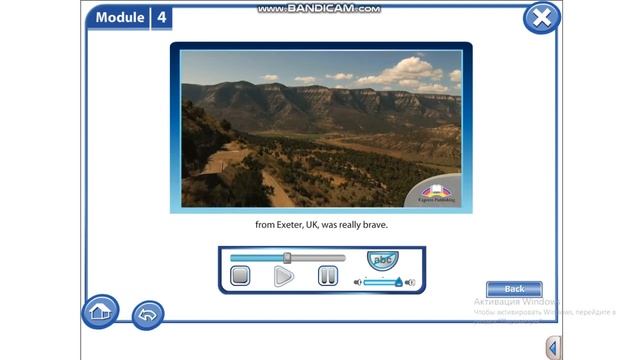Image resolution: width=640 pixels, height=360 pixels.
Task: Click the loud volume speaker icon
Action: [x=410, y=282]
